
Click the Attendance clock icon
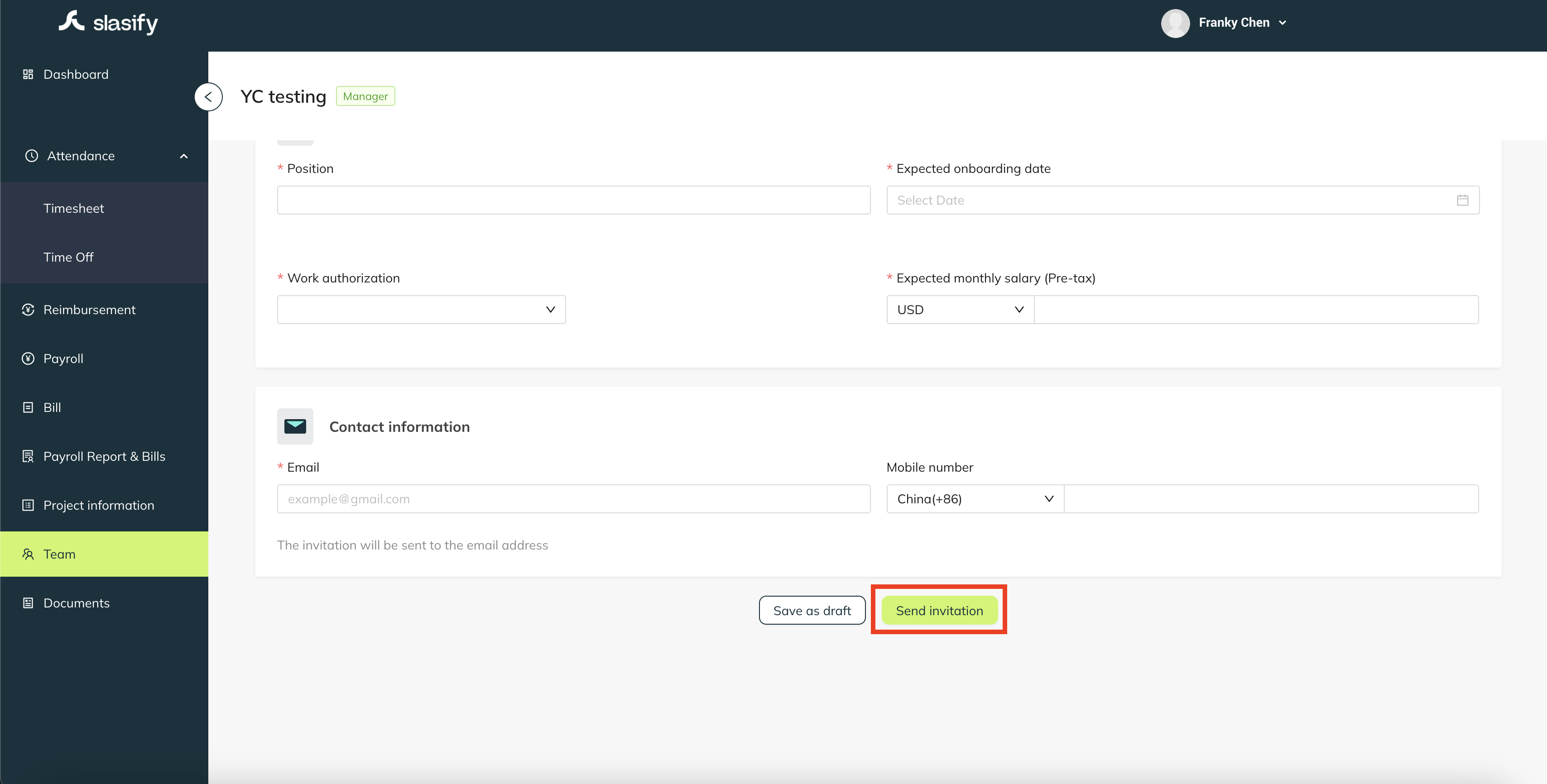point(31,156)
